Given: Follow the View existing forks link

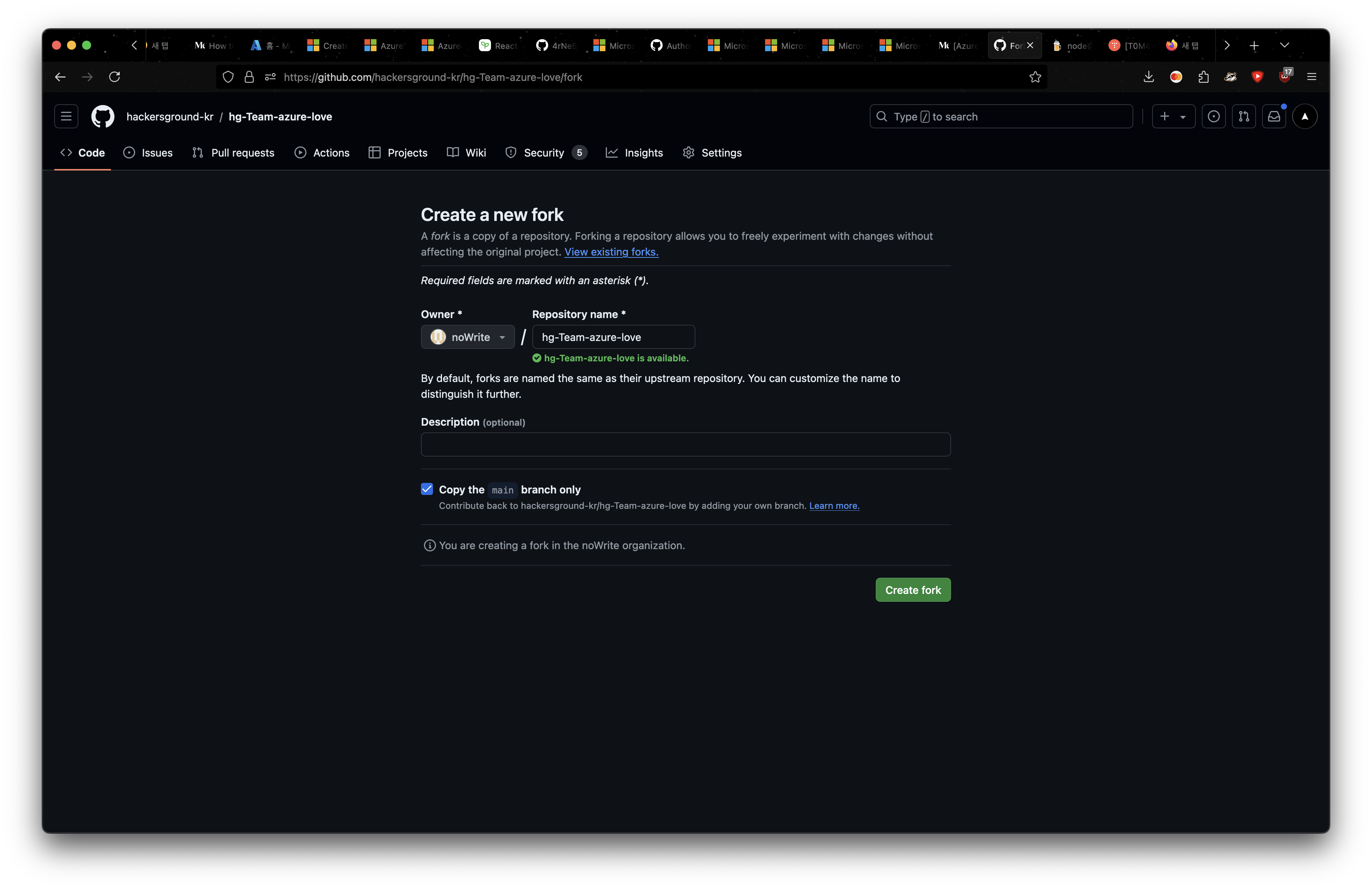Looking at the screenshot, I should point(611,252).
